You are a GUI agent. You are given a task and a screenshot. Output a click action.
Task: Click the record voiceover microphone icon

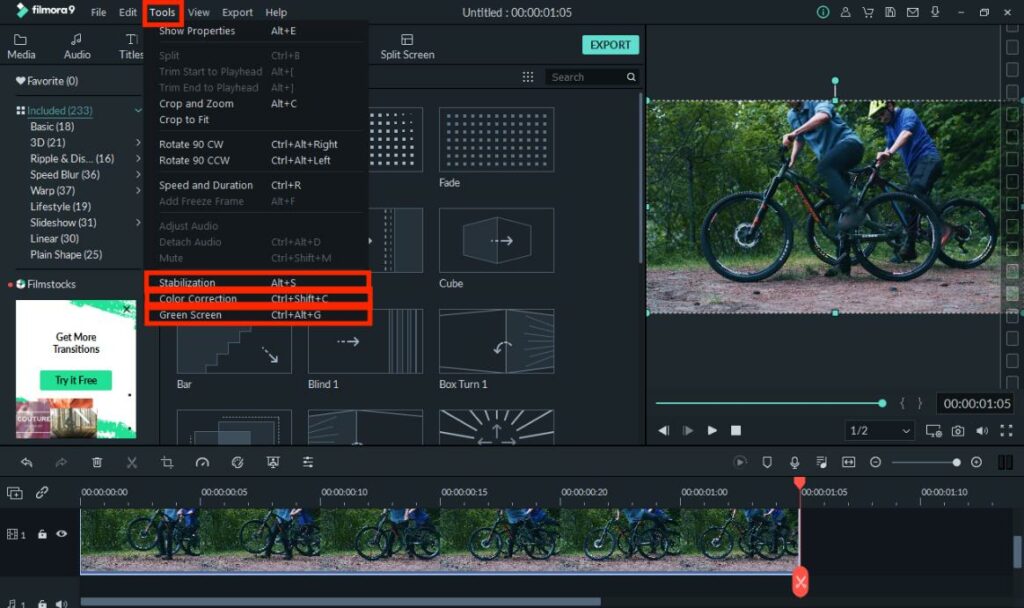tap(795, 462)
